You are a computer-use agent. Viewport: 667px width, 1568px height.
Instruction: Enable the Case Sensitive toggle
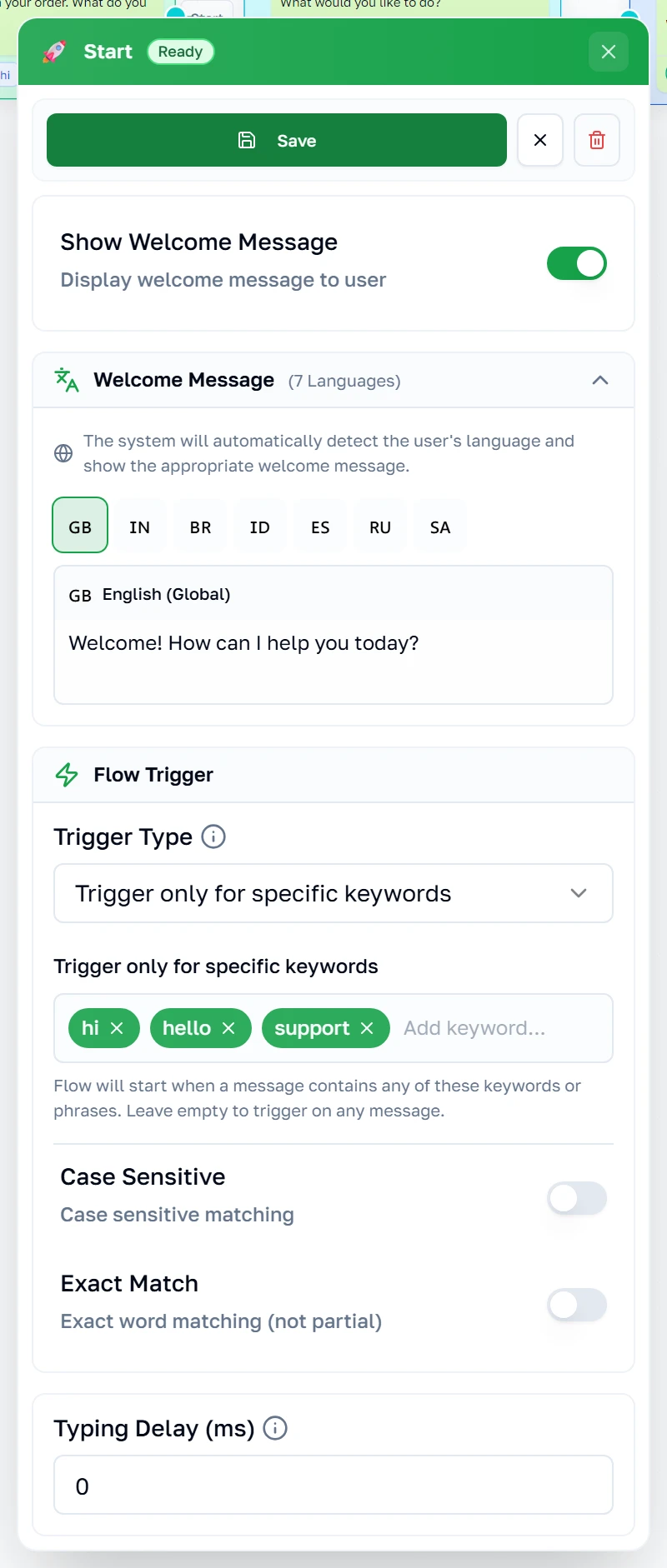pyautogui.click(x=577, y=1198)
